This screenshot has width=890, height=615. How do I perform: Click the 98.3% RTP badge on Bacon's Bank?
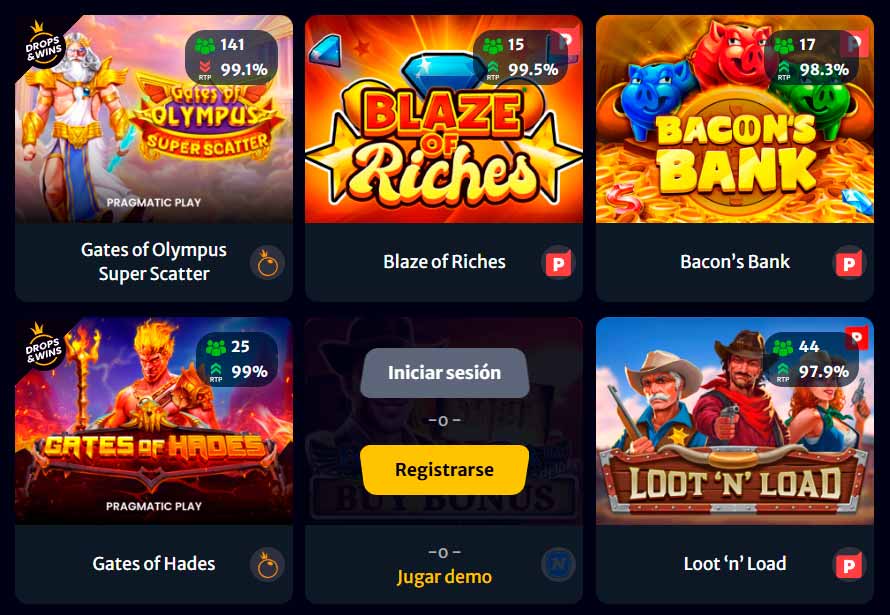coord(811,57)
